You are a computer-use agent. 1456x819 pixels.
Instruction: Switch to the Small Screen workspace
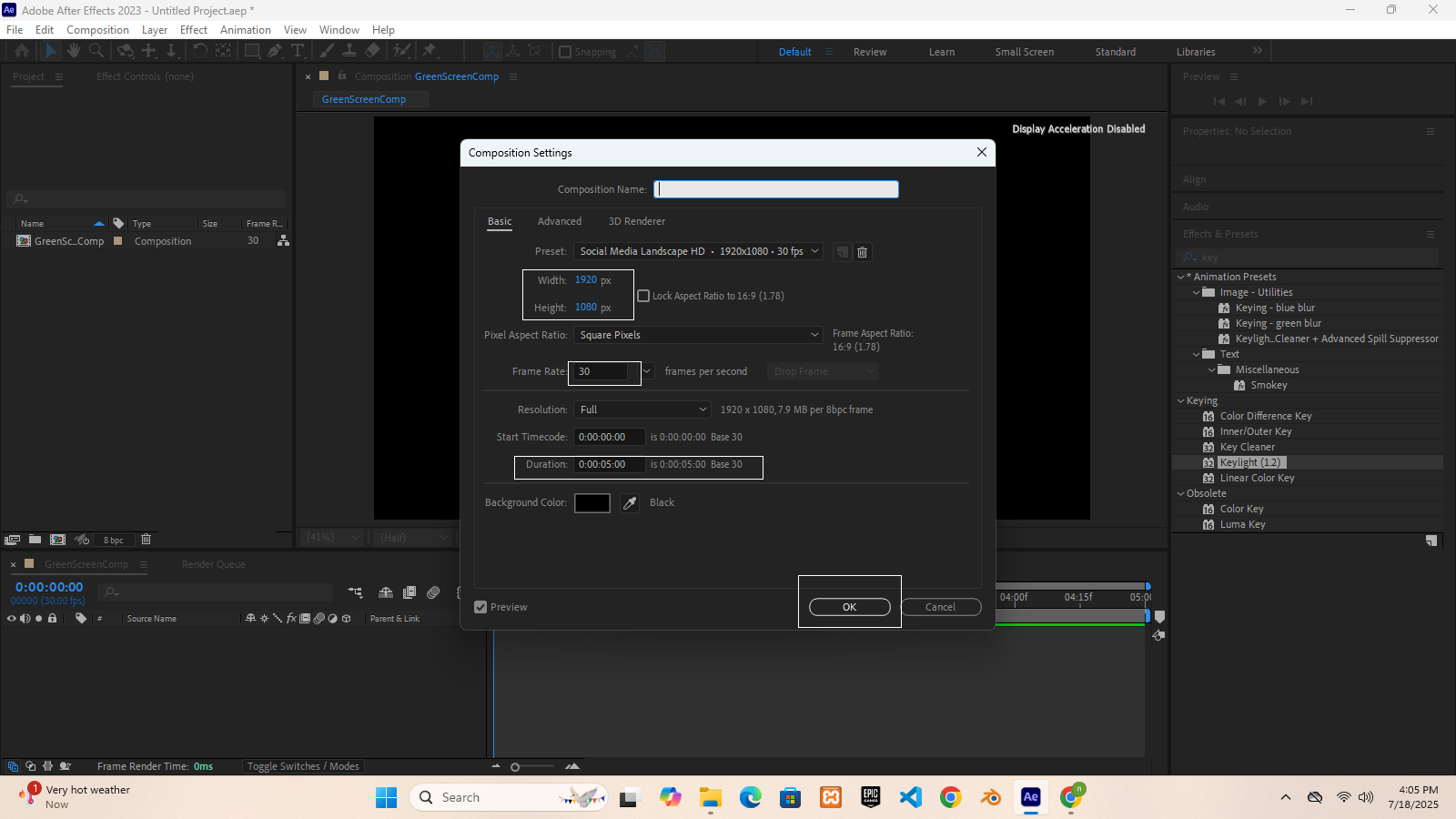(x=1025, y=52)
